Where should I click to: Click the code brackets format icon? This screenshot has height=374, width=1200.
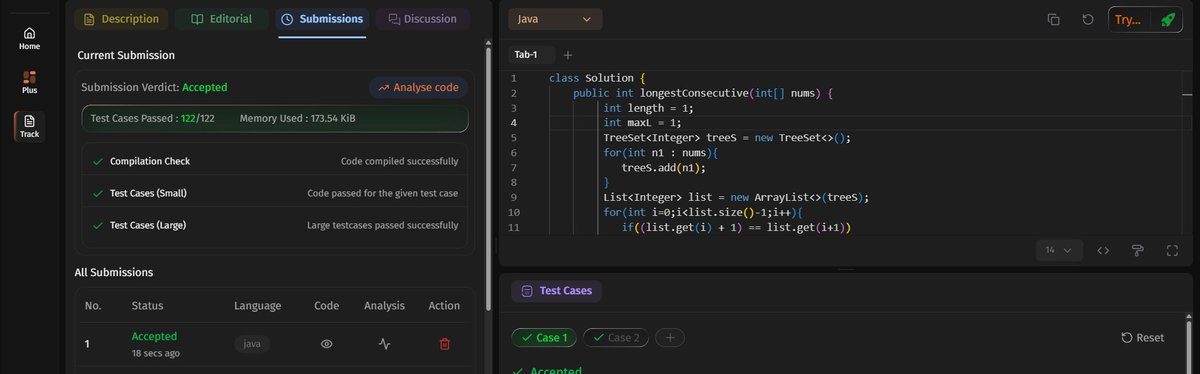pos(1104,250)
